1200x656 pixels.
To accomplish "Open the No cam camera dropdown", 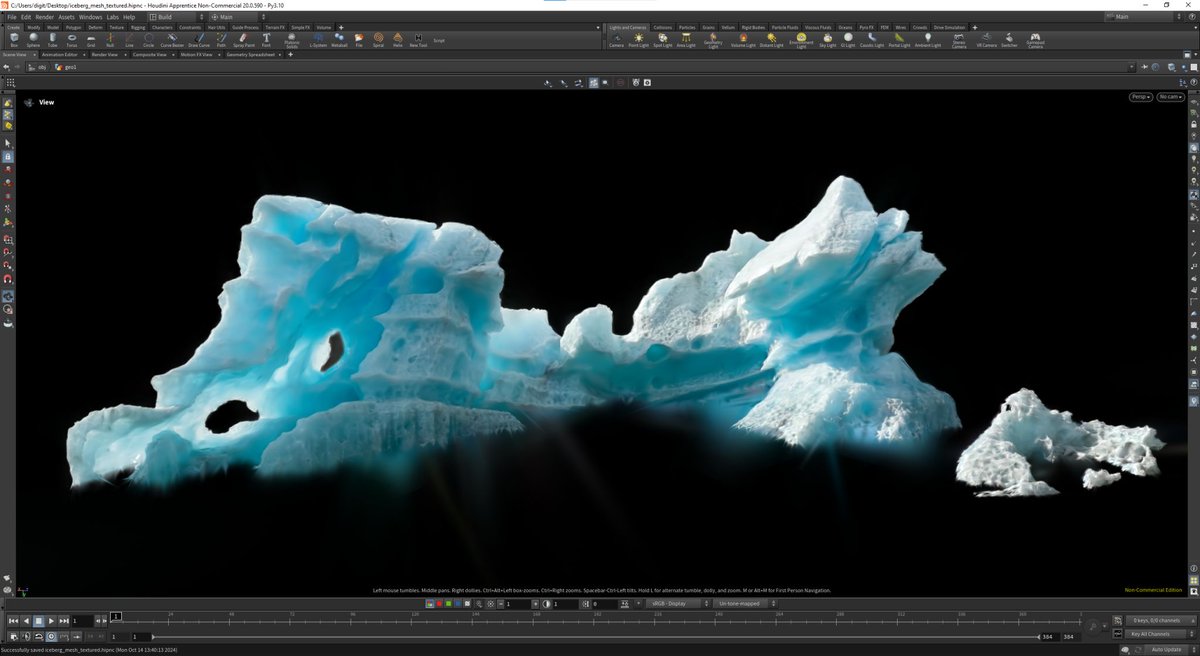I will coord(1170,97).
